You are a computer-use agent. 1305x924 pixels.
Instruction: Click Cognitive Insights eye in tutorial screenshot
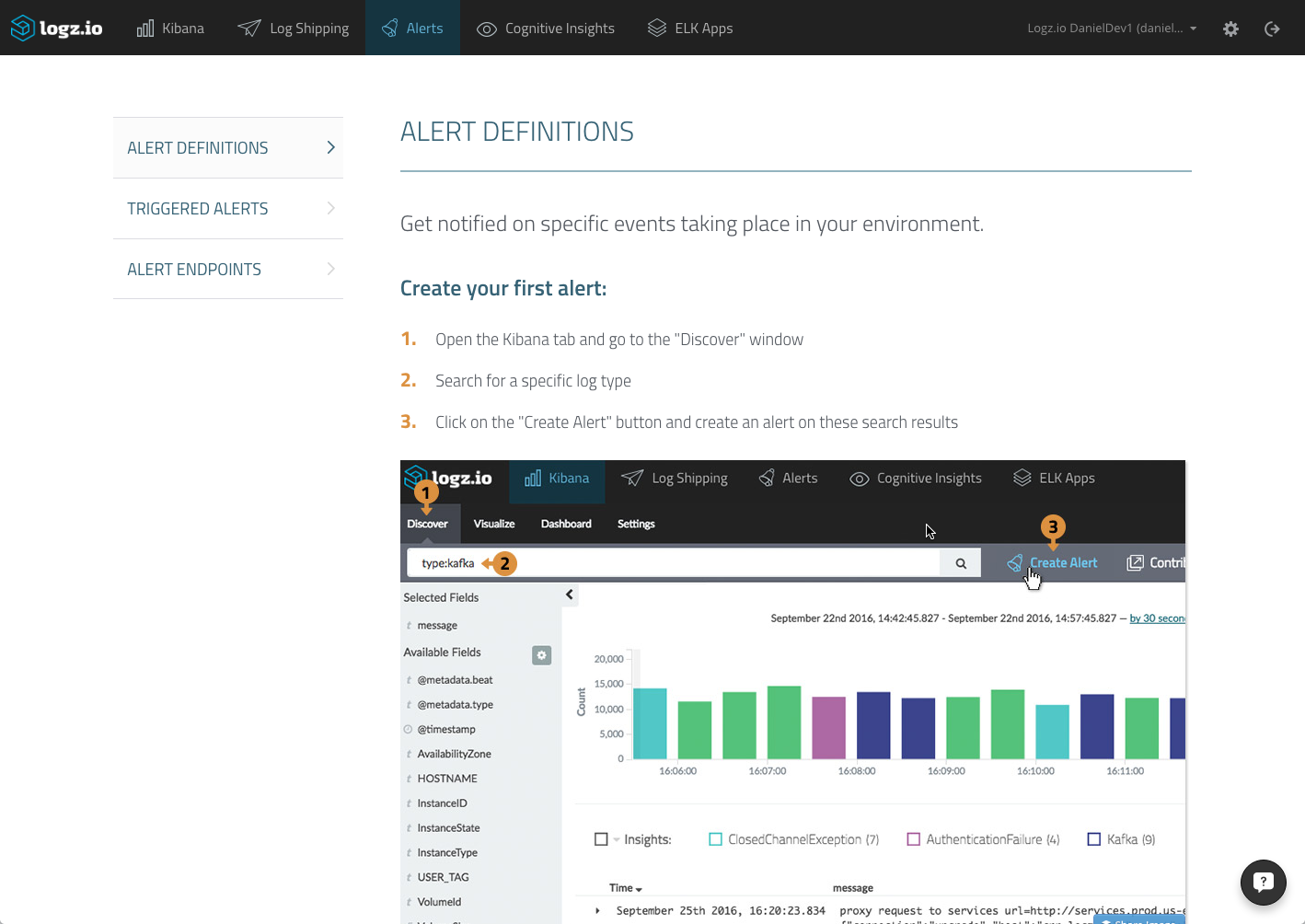coord(916,478)
